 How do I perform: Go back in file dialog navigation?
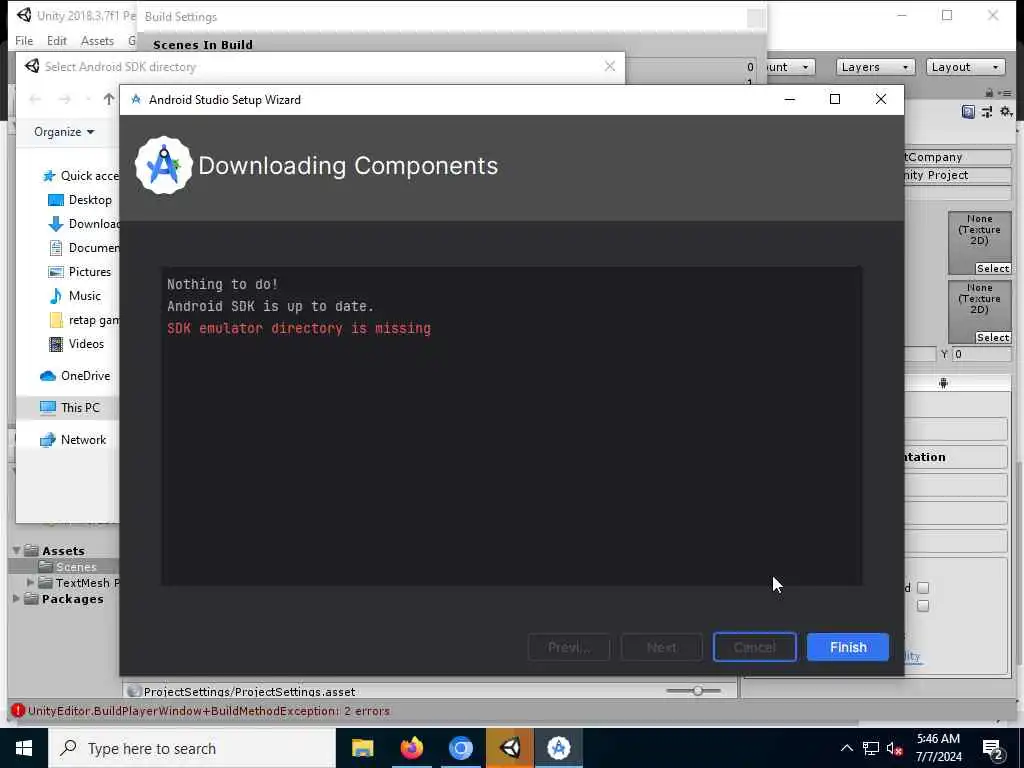click(35, 99)
